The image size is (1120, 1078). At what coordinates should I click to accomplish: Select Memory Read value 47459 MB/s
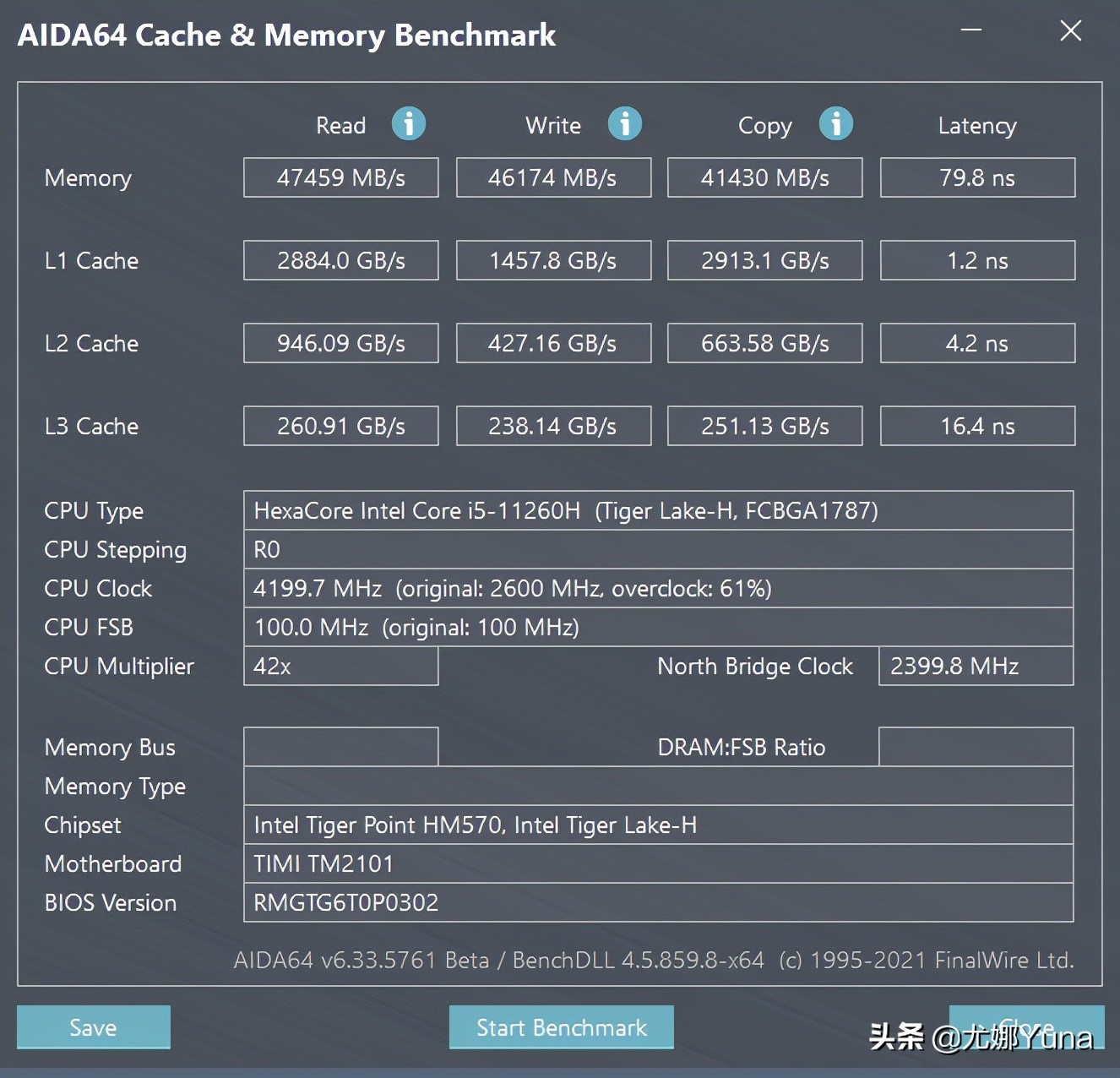tap(341, 177)
